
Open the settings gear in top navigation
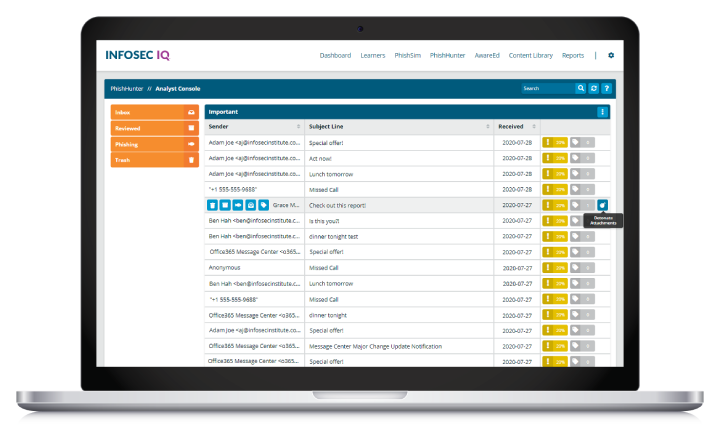point(611,56)
